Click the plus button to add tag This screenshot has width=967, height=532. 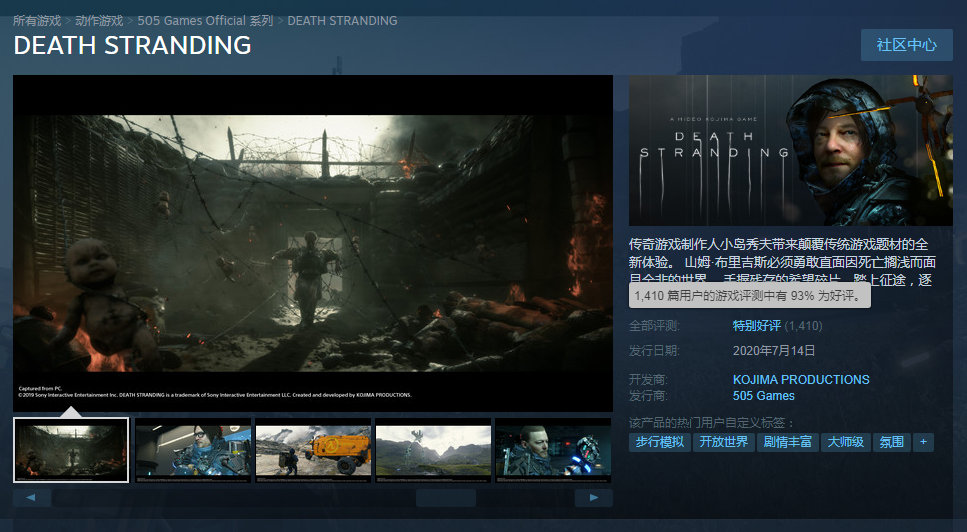923,441
